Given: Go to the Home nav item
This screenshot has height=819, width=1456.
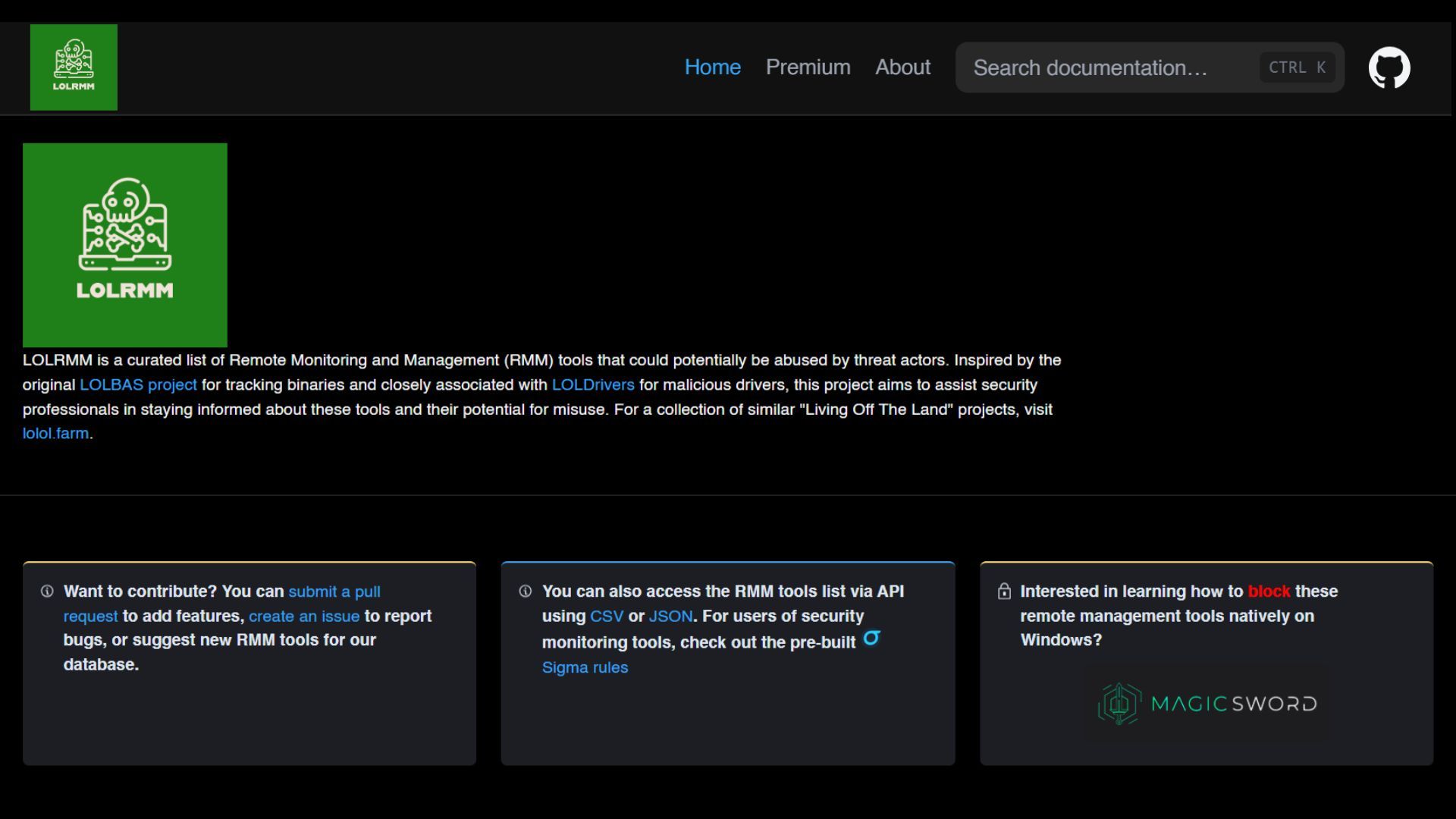Looking at the screenshot, I should [713, 67].
